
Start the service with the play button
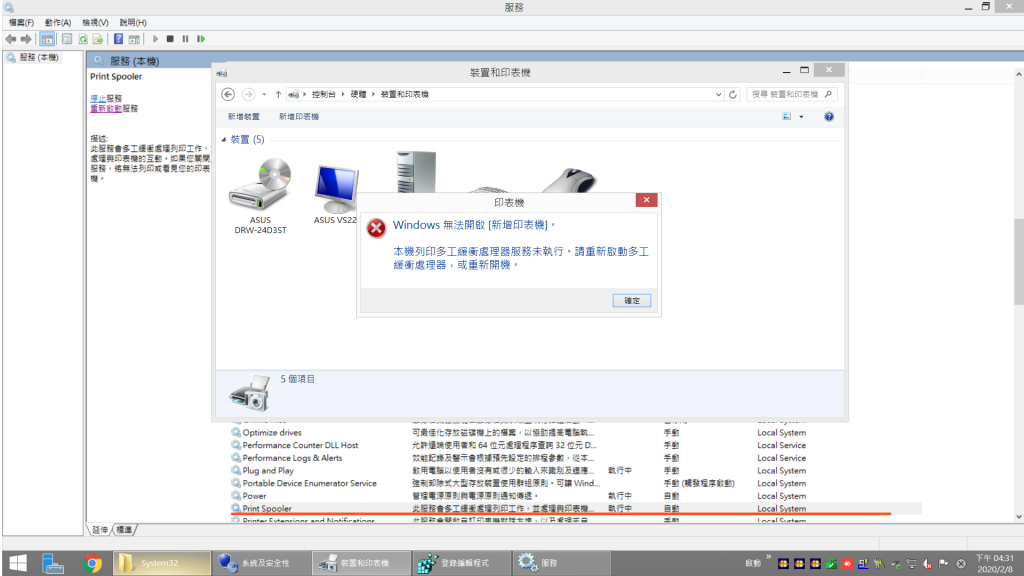(155, 39)
